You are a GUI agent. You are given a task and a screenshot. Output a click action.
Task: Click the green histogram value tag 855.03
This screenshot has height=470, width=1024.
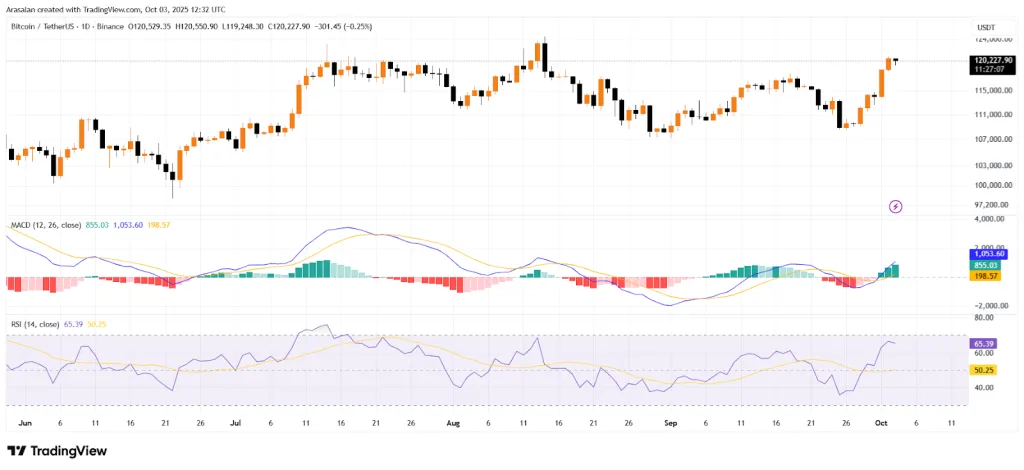click(986, 265)
